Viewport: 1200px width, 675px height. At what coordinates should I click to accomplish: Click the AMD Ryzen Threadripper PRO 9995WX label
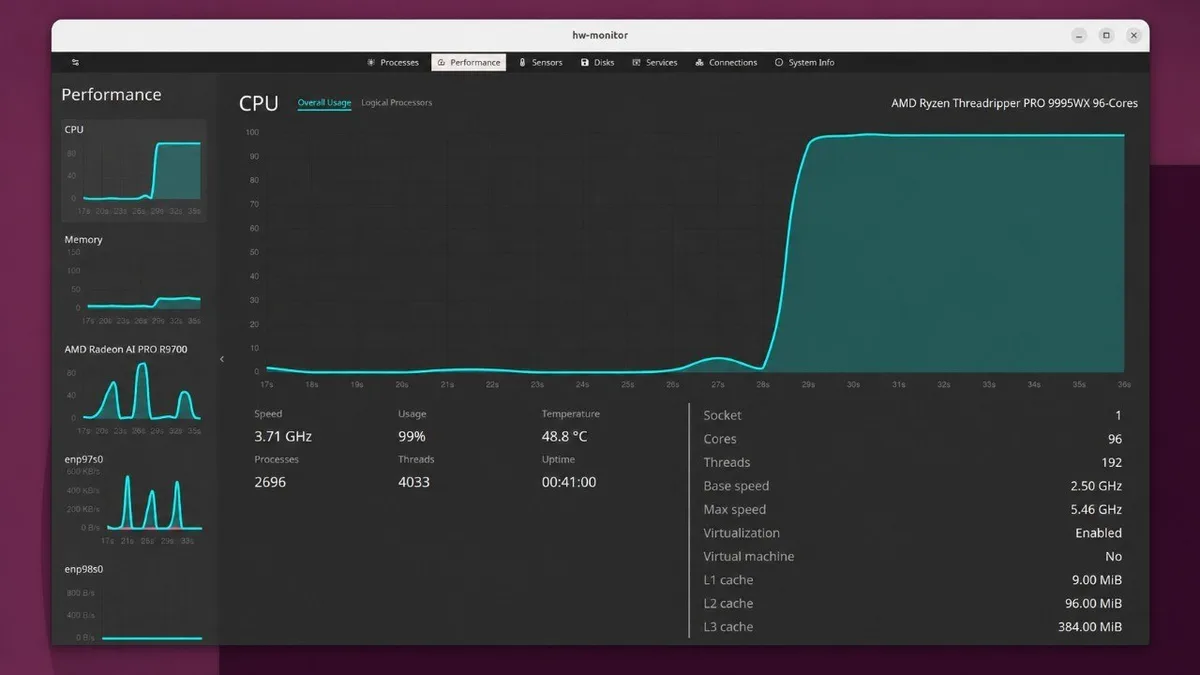(1014, 103)
